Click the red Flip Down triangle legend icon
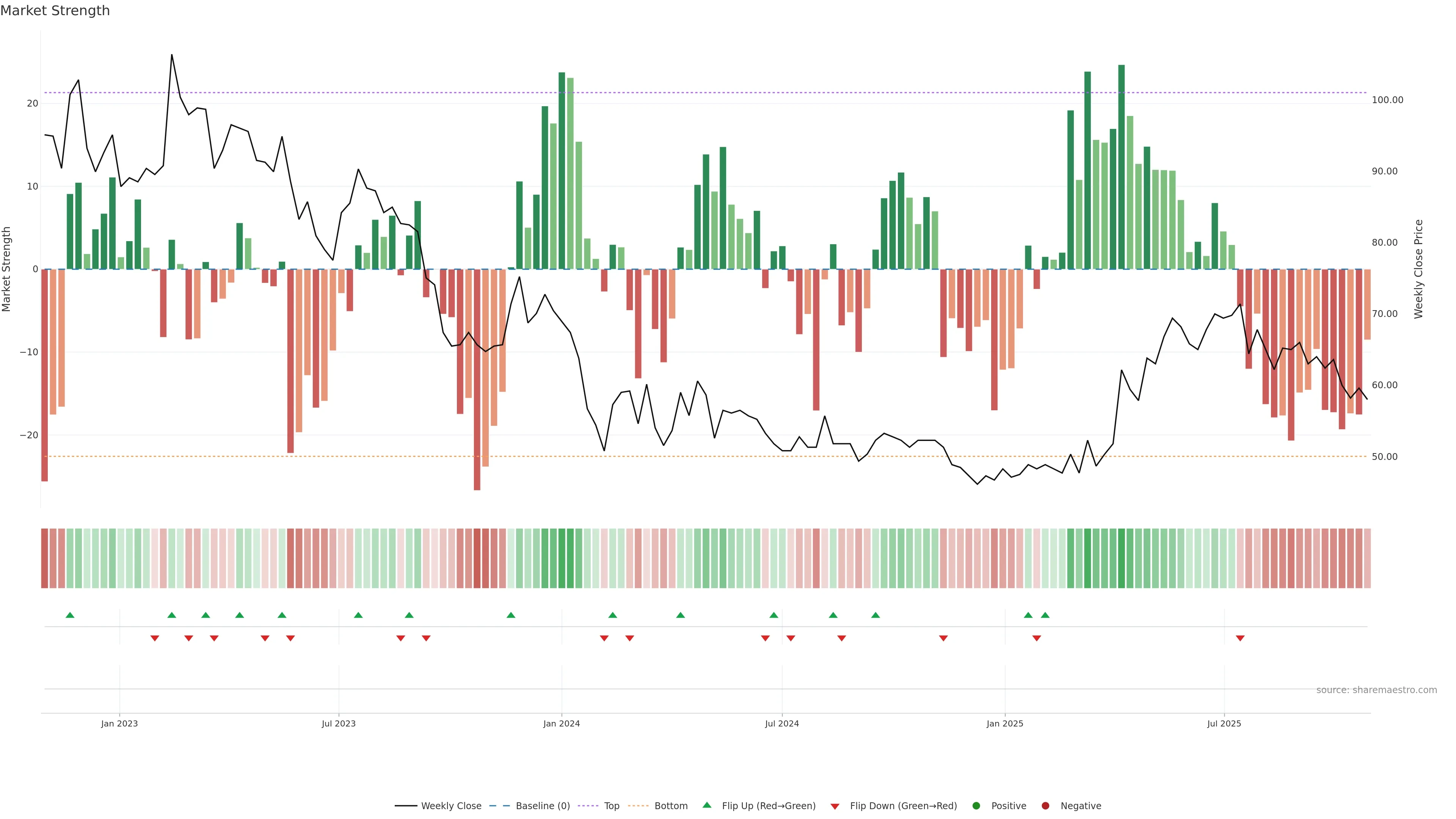The image size is (1456, 819). [x=835, y=806]
